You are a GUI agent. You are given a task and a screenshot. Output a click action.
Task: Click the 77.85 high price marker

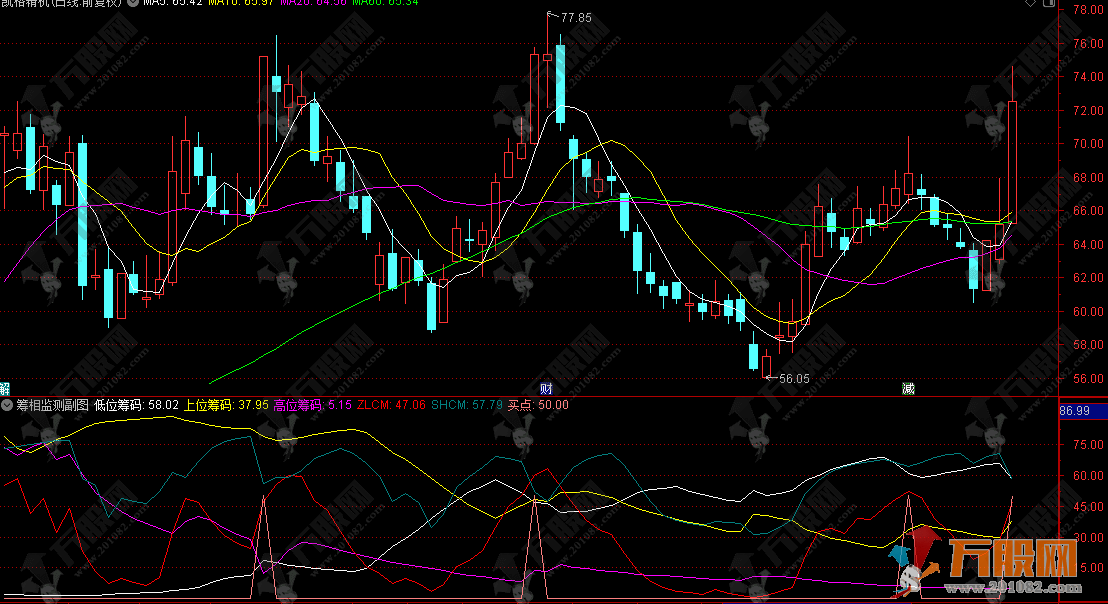(575, 18)
